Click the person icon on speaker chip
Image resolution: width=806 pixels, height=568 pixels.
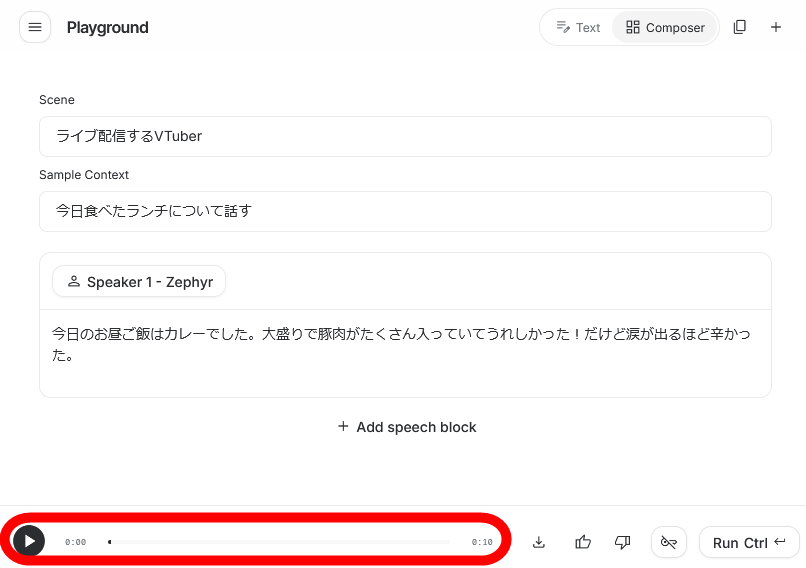[73, 282]
